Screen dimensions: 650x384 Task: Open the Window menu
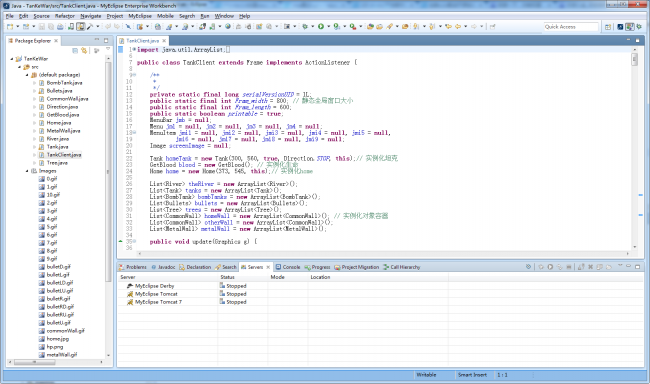coord(224,16)
